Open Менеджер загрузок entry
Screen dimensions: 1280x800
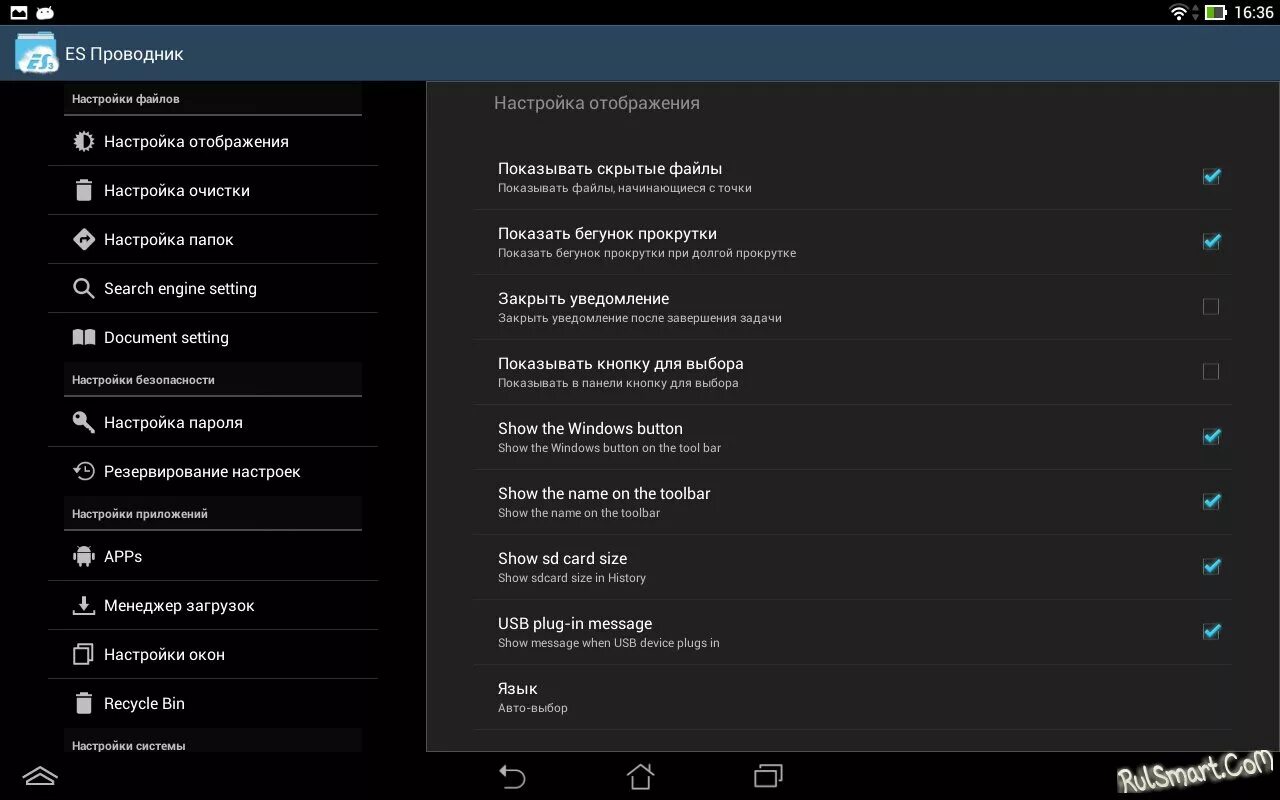pyautogui.click(x=213, y=606)
